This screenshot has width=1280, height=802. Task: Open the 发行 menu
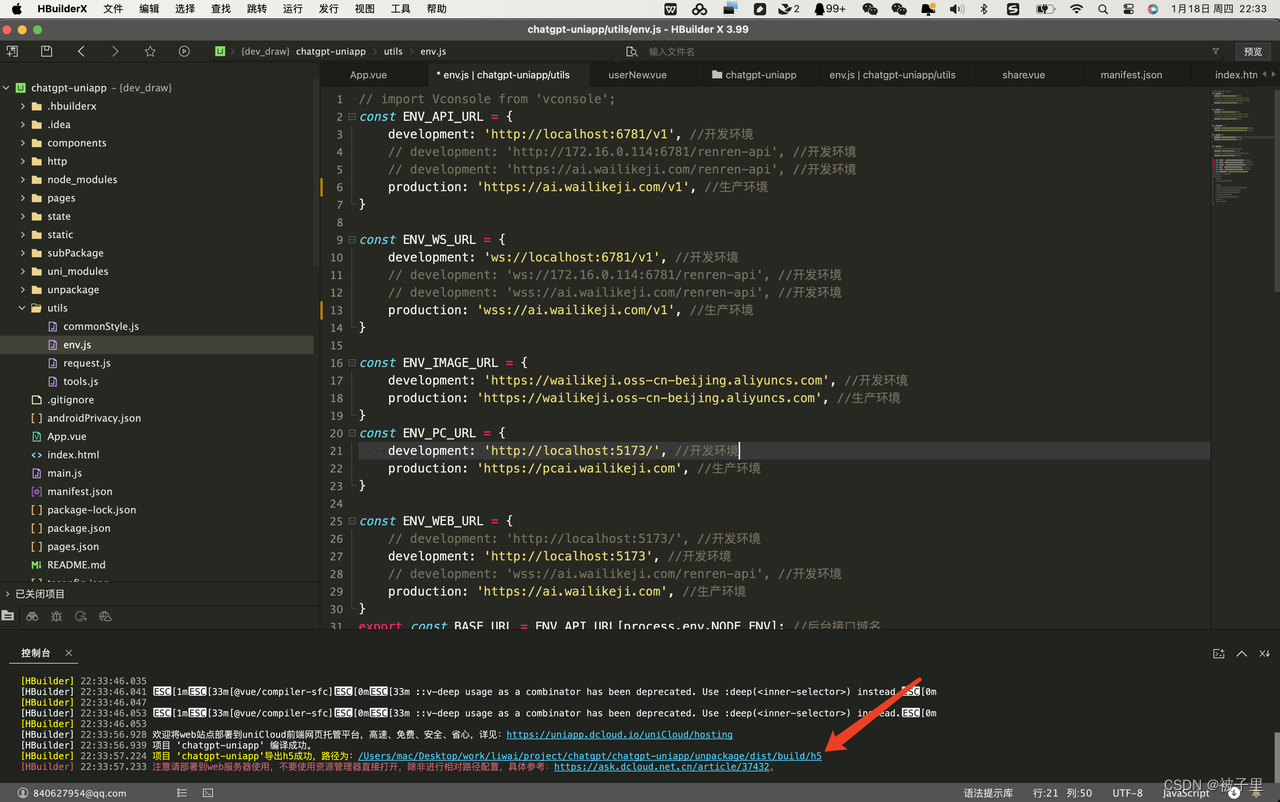click(329, 9)
